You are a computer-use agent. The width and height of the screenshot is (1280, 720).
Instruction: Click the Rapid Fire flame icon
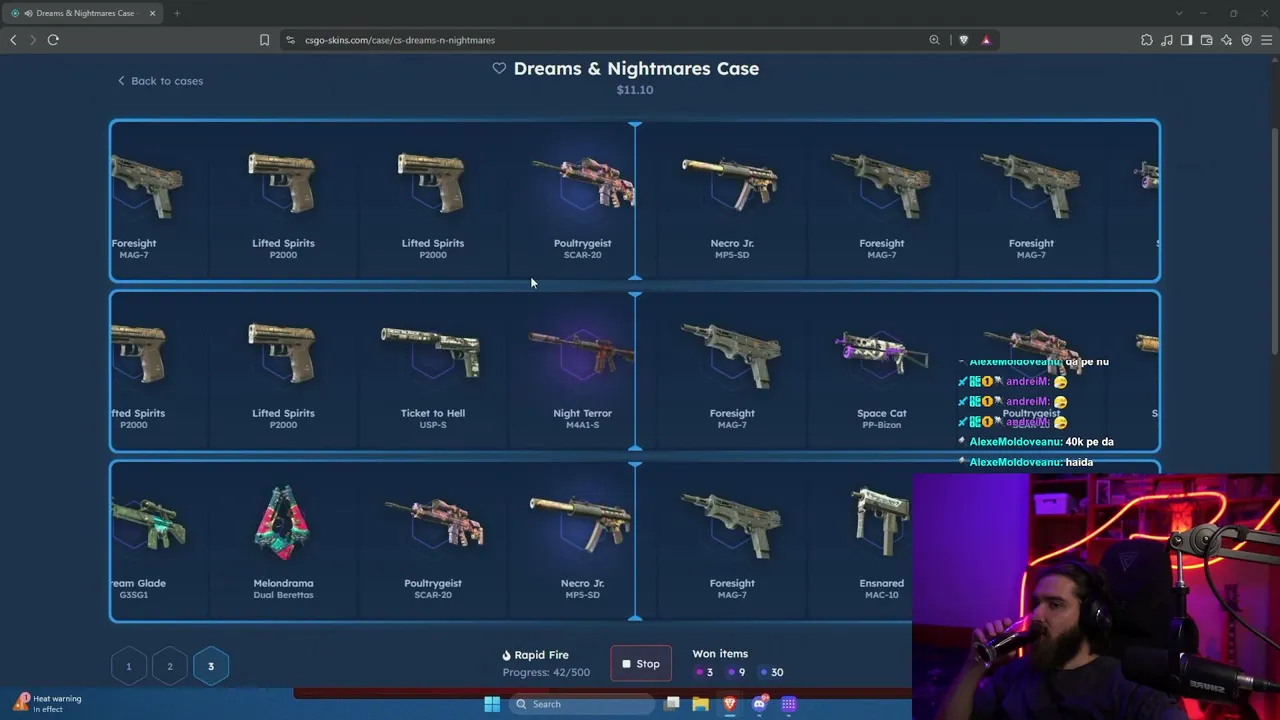[506, 655]
